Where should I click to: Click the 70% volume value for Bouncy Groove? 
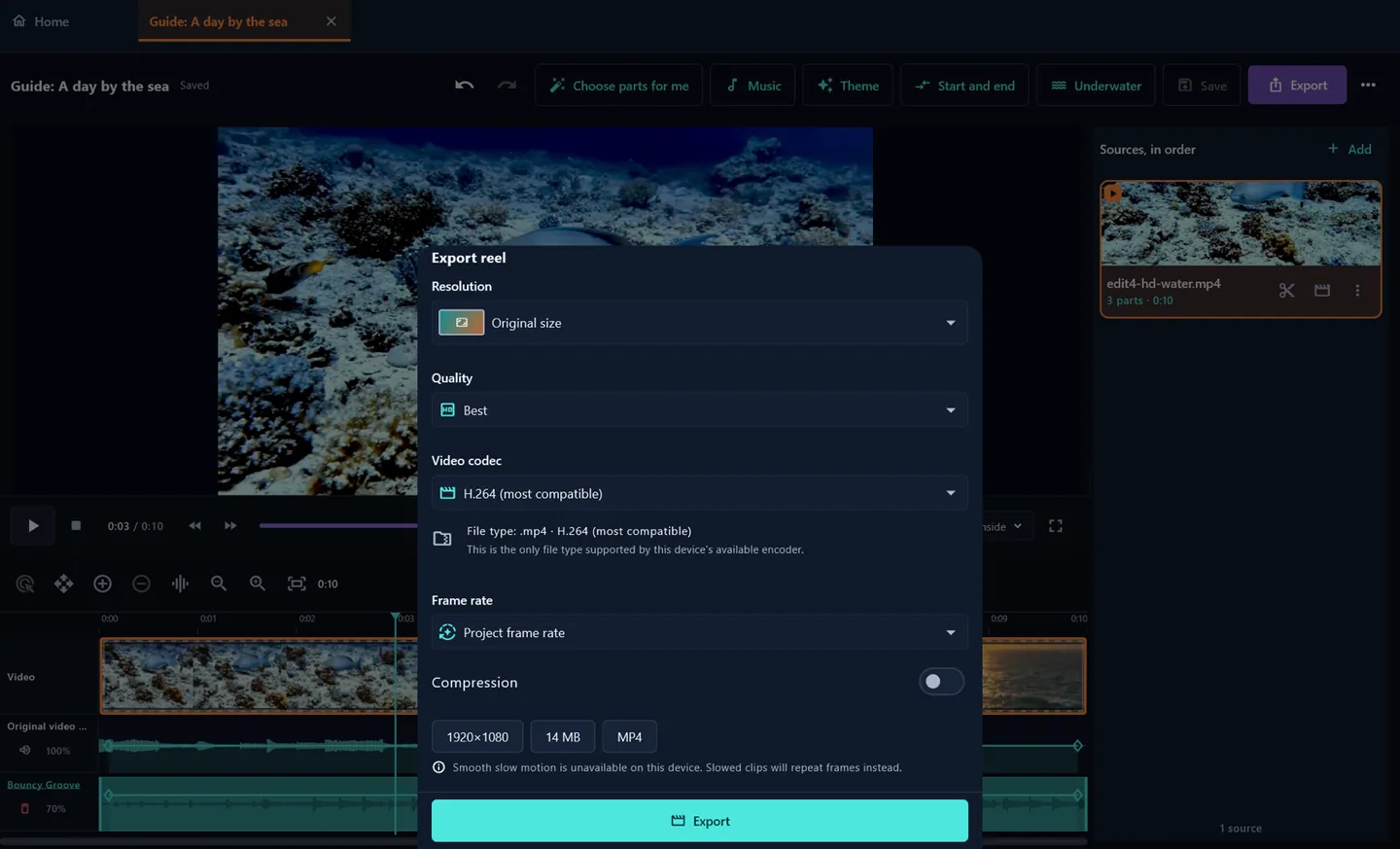[x=56, y=808]
